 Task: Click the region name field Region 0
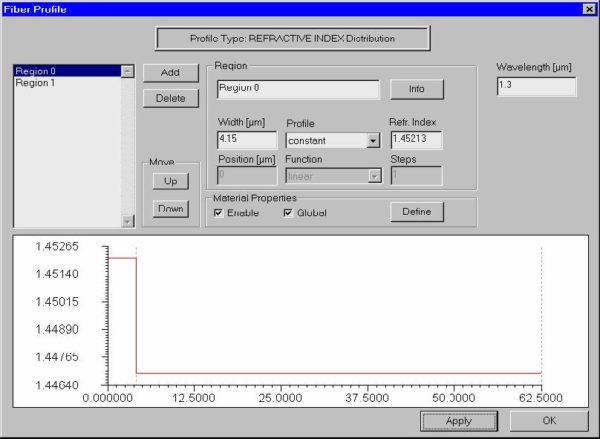point(298,89)
